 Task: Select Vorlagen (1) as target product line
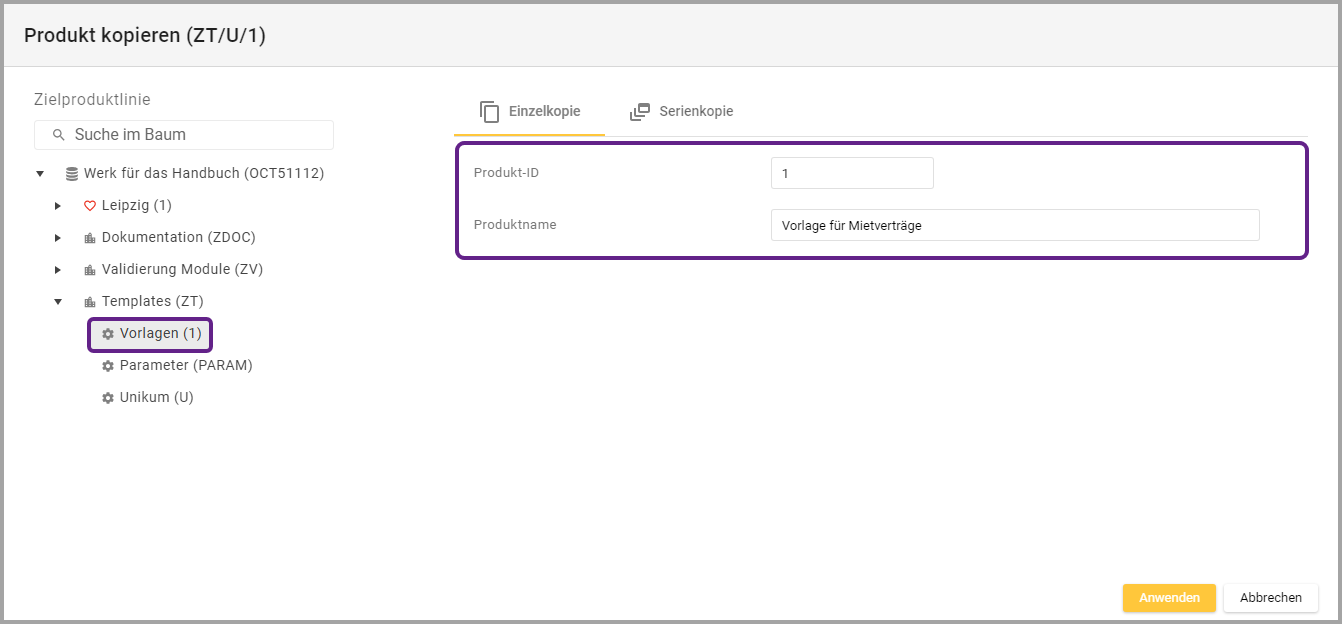click(160, 334)
